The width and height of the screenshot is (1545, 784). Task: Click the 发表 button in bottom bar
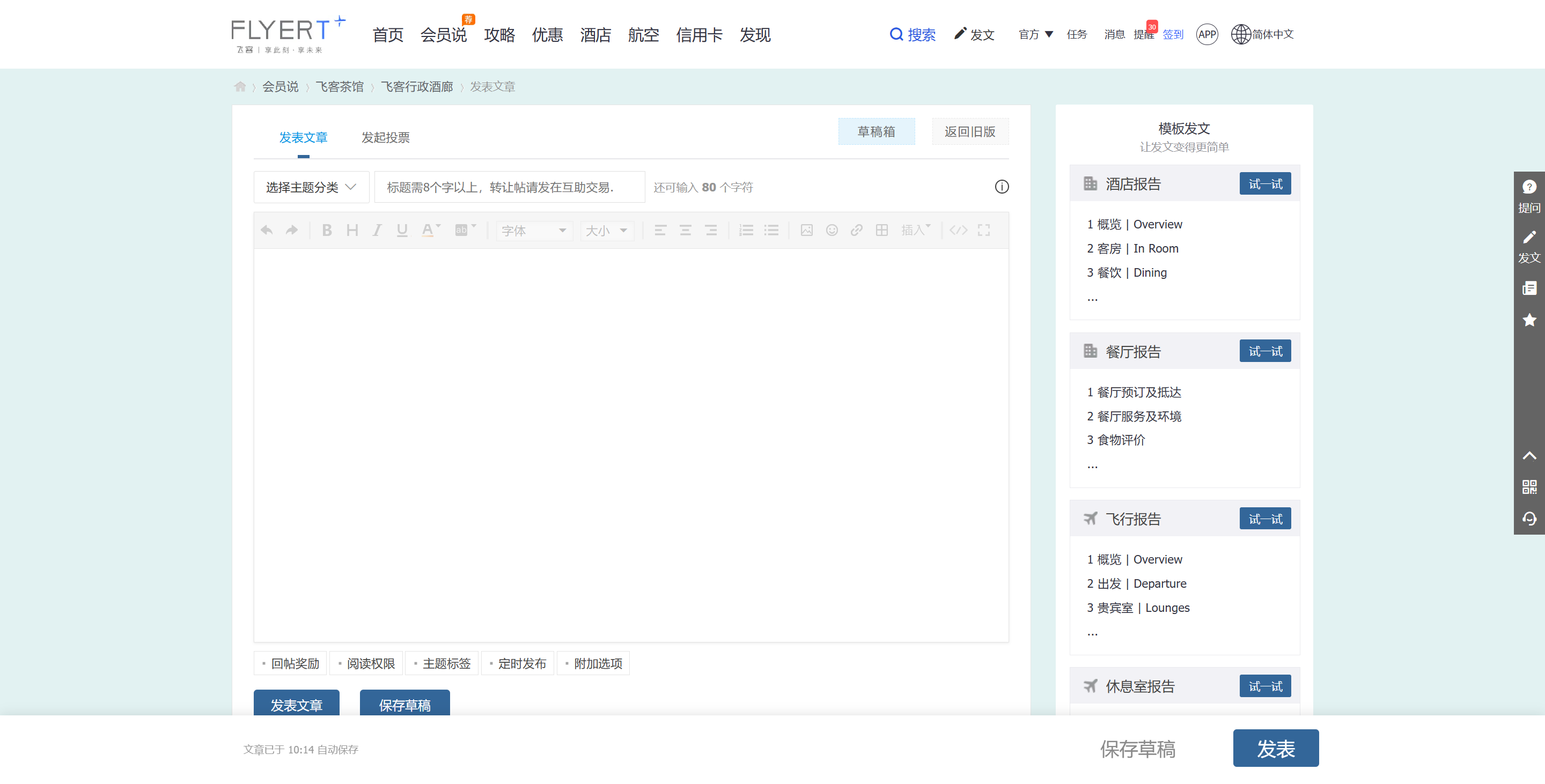pos(1276,749)
